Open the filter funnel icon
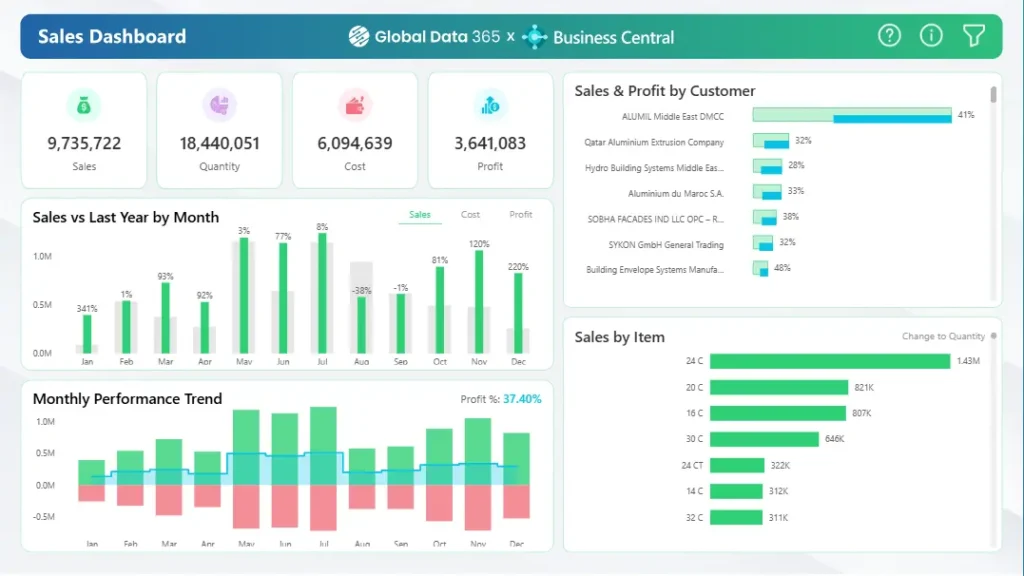The height and width of the screenshot is (576, 1024). click(973, 35)
